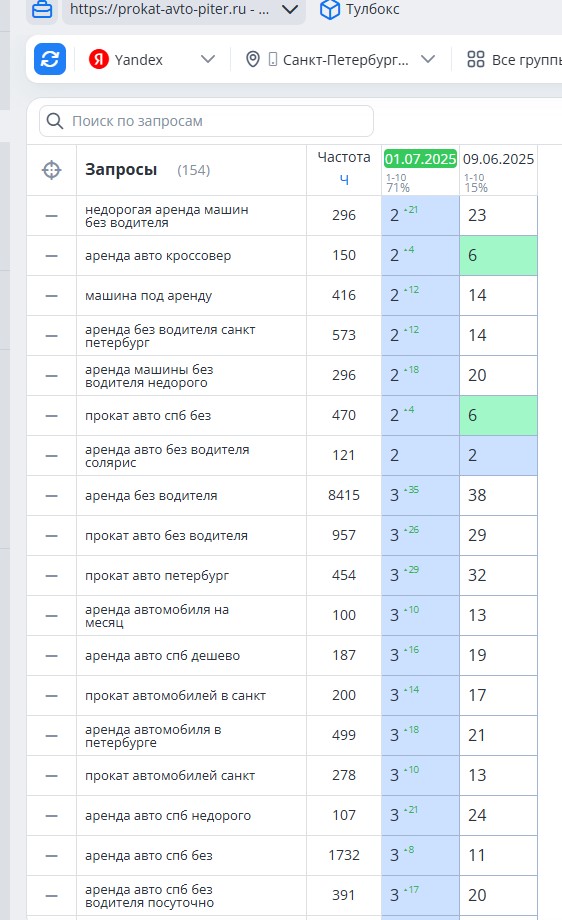Open the prokat-avto-piter.ru project dropdown

(x=290, y=9)
